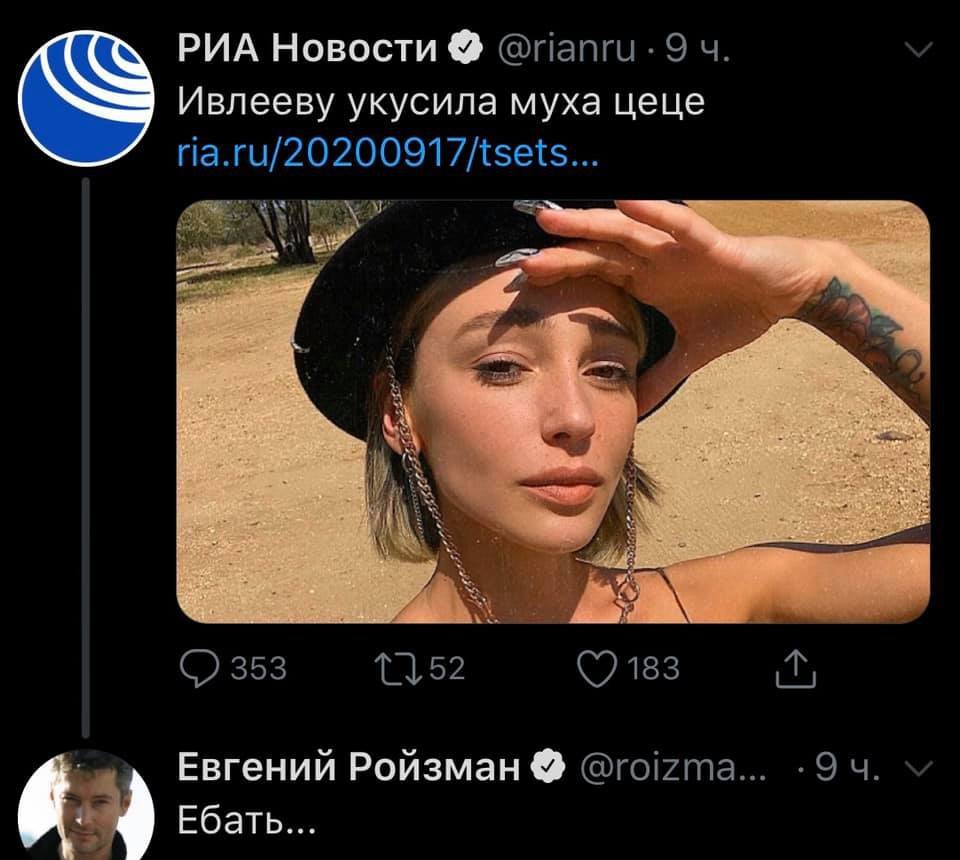Expand the options chevron on Ройзман's reply

click(x=919, y=768)
